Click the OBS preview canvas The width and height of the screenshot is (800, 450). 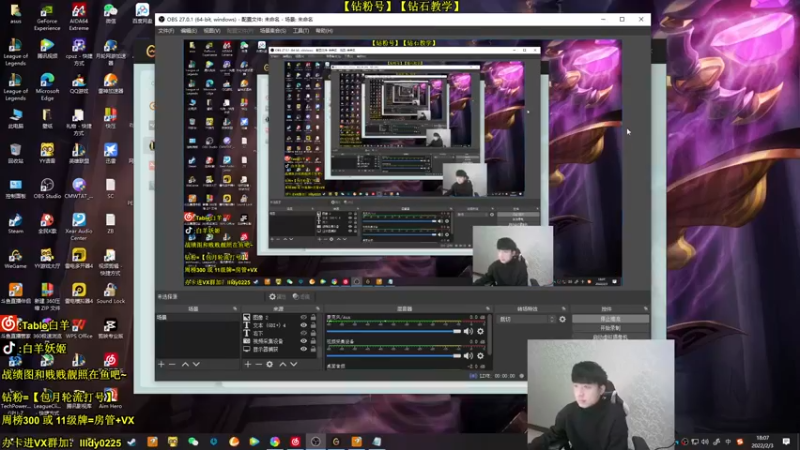403,162
